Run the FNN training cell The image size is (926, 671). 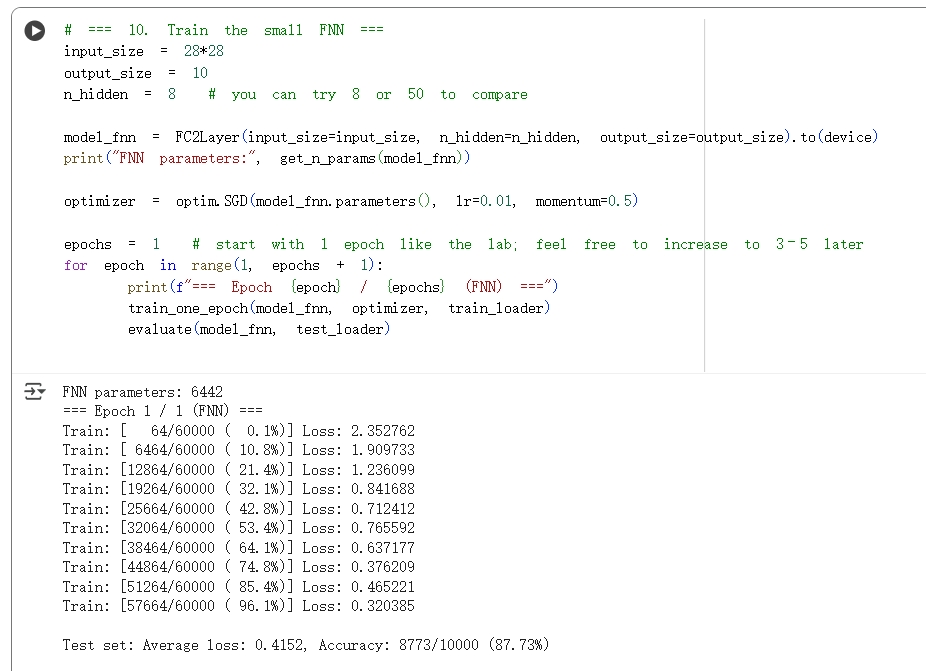[35, 31]
